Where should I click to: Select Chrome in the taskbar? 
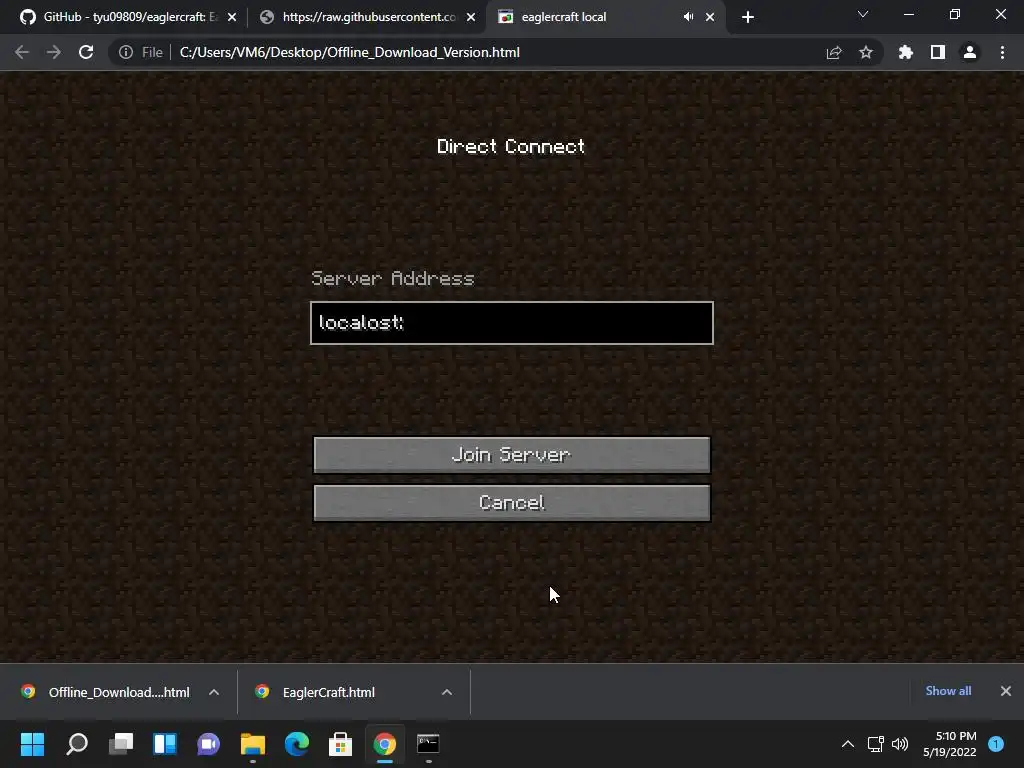click(385, 744)
